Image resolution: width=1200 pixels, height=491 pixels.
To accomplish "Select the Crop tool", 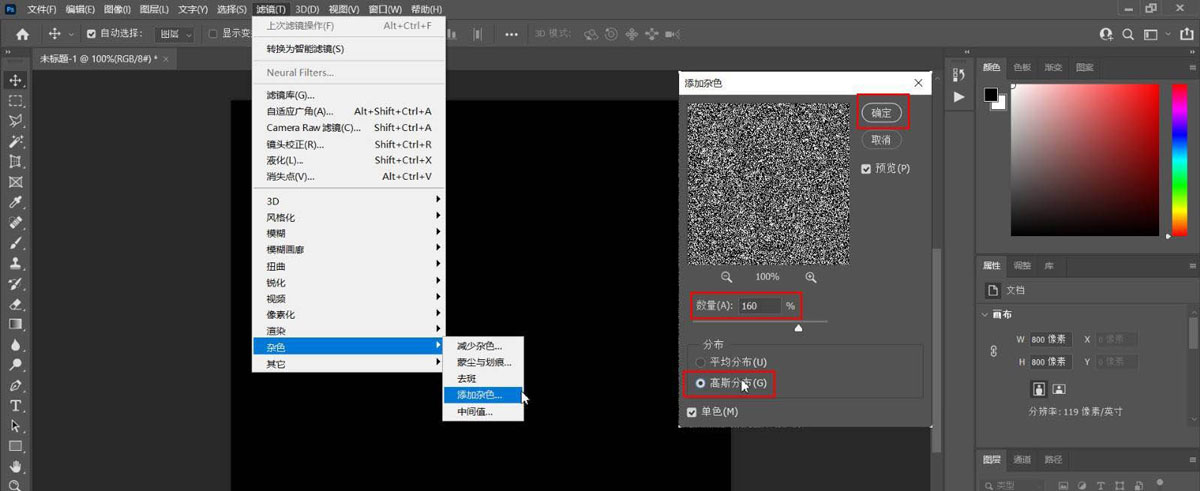I will pos(16,162).
